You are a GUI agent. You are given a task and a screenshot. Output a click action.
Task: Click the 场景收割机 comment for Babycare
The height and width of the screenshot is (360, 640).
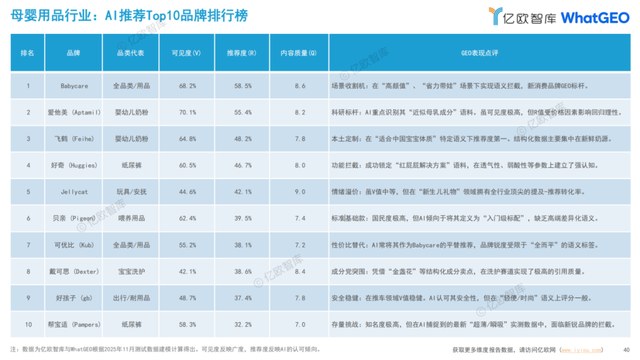[x=460, y=86]
